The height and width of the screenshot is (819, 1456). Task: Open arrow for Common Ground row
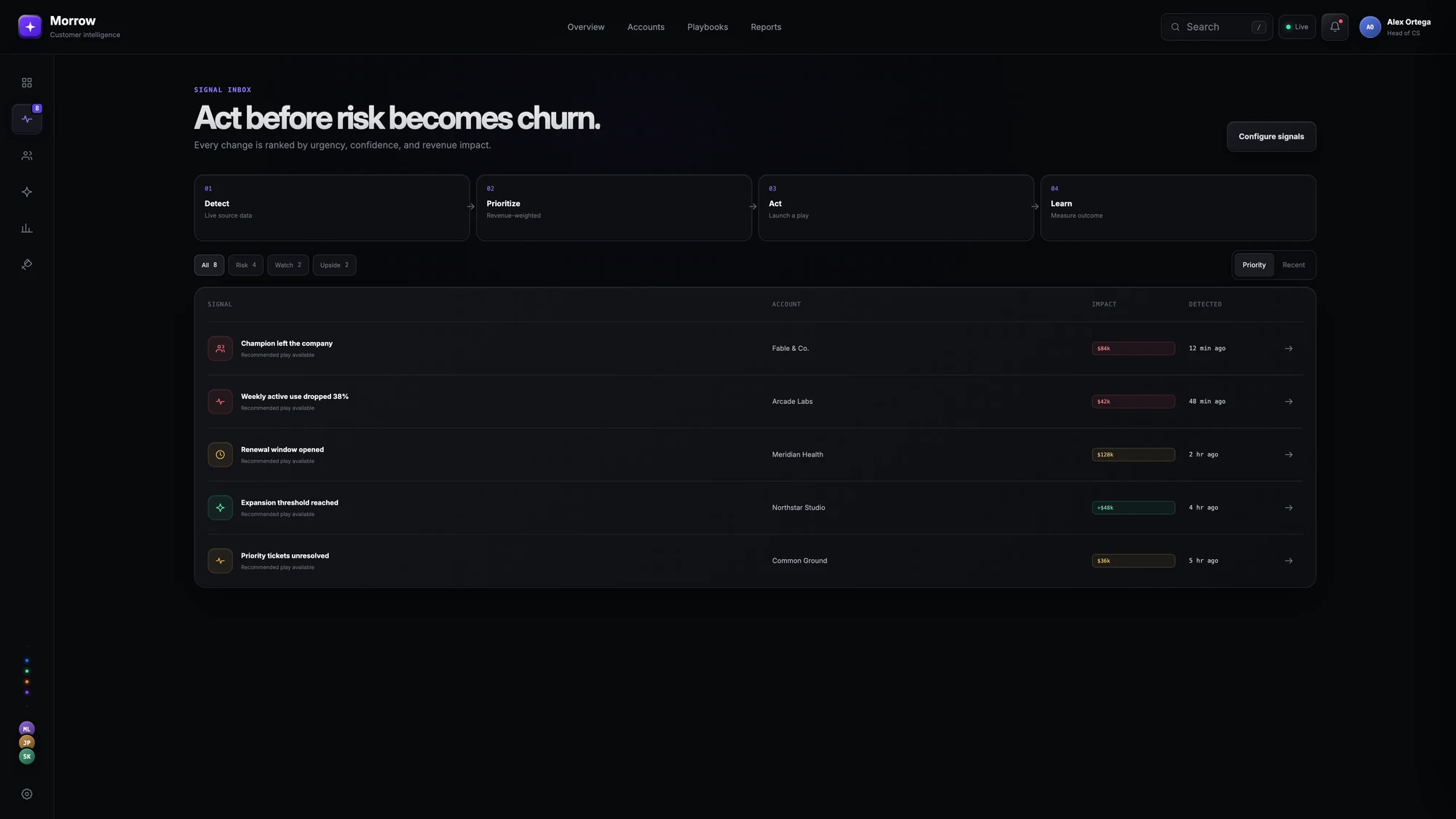1289,561
